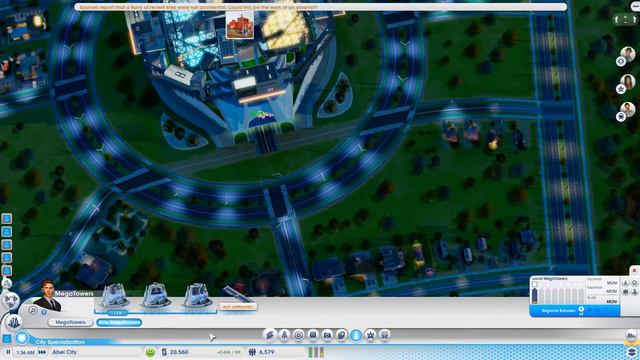Screen dimensions: 640x360
Task: Click the region map icon on left curve
Action: click(10, 301)
